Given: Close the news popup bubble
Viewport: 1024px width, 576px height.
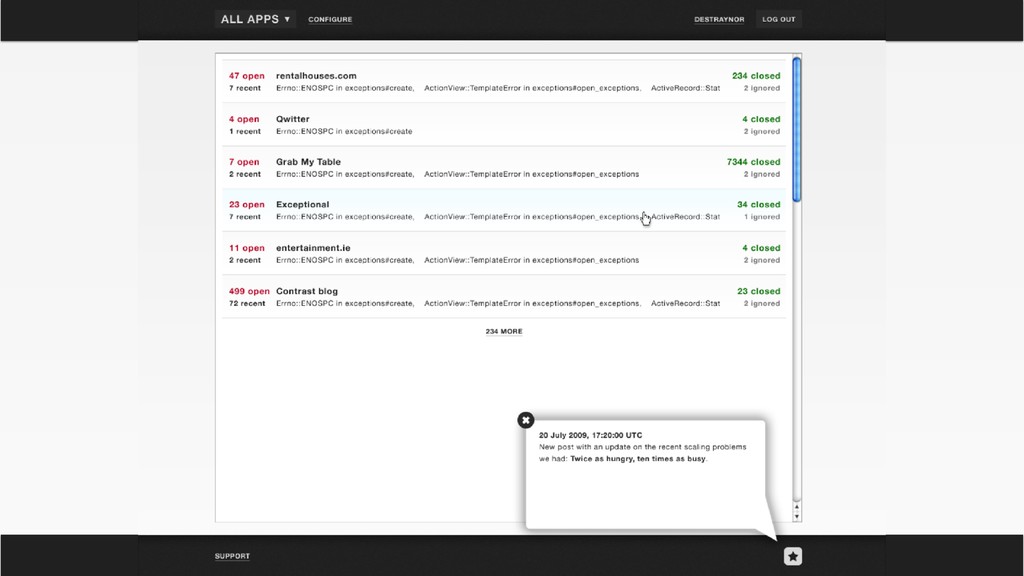Looking at the screenshot, I should coord(526,420).
